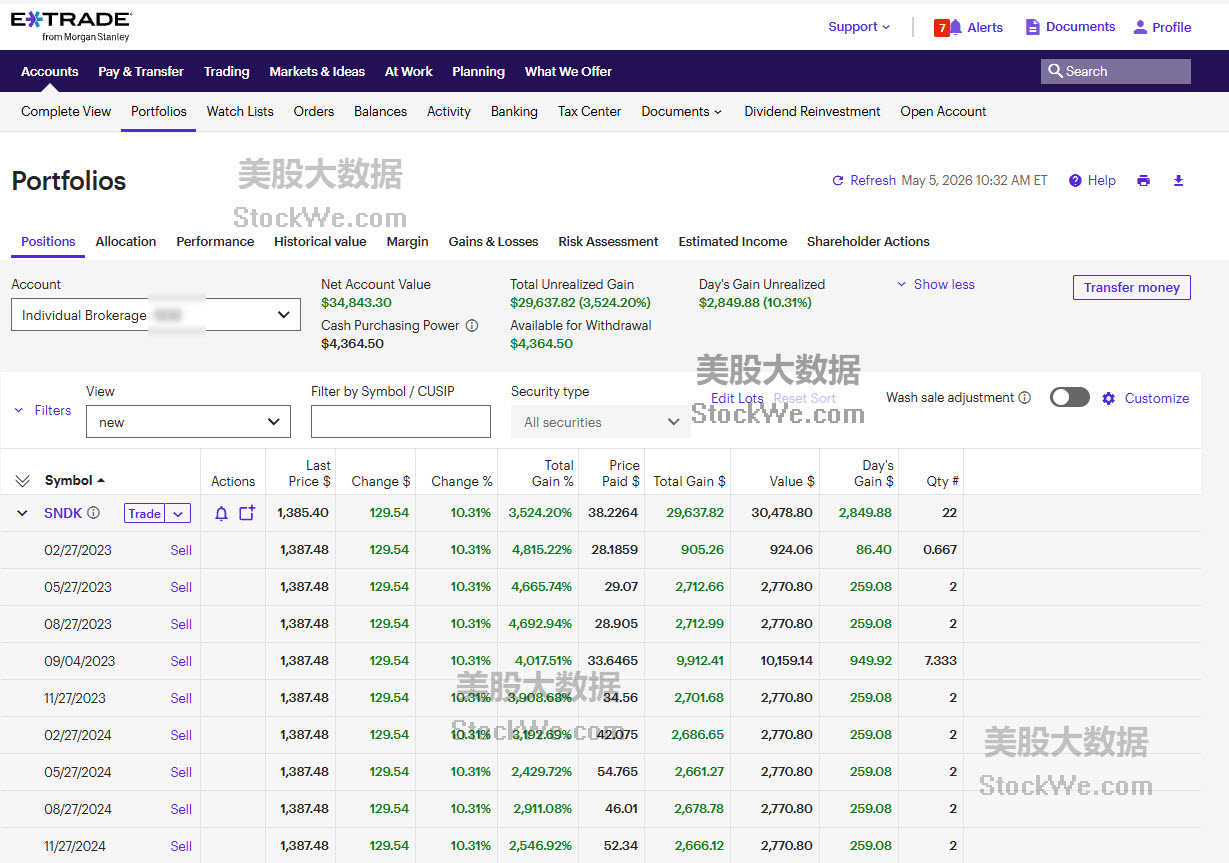1229x863 pixels.
Task: Click the SNDK Trade button
Action: click(144, 514)
